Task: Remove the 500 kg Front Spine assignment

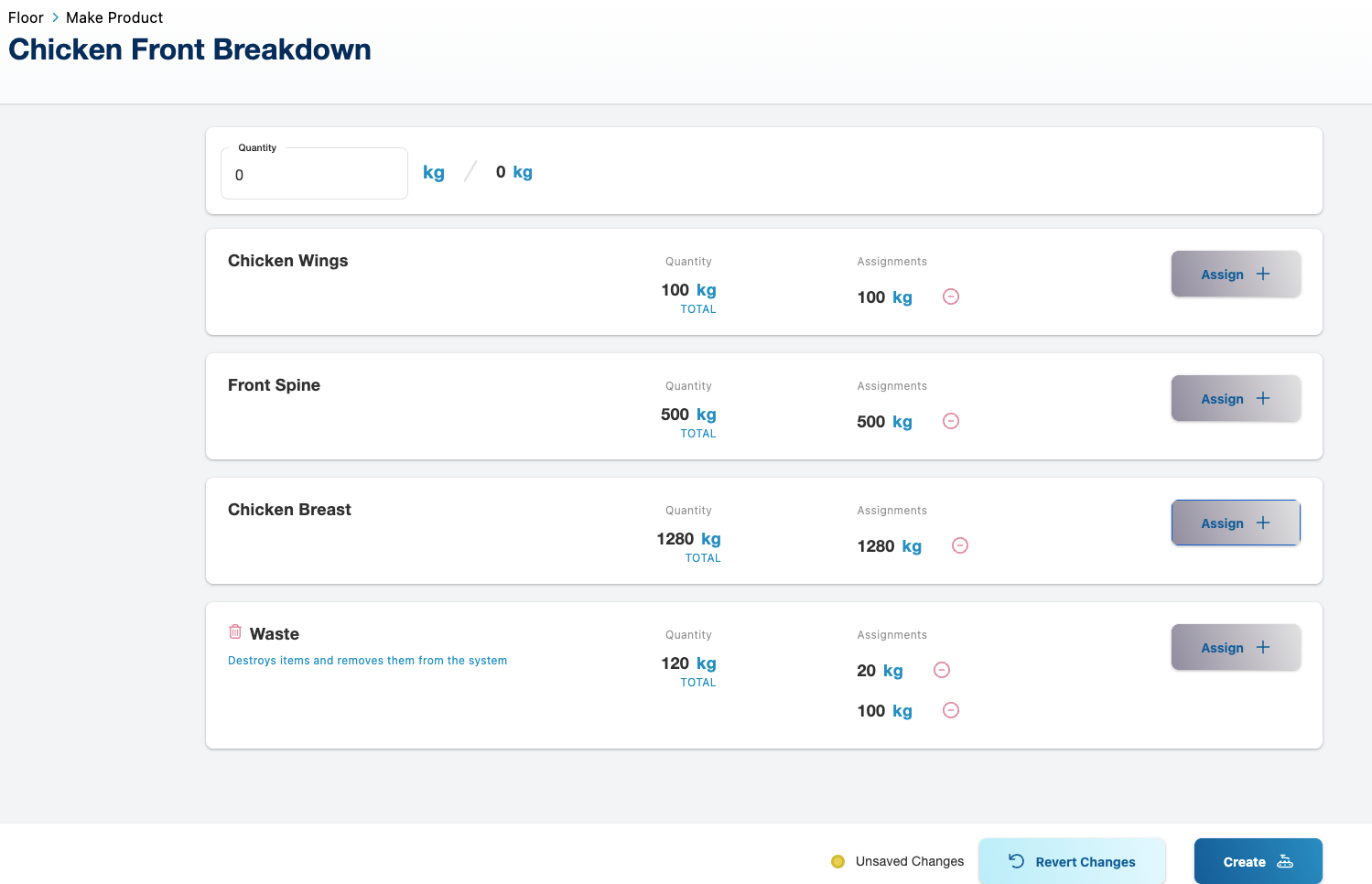Action: coord(951,421)
